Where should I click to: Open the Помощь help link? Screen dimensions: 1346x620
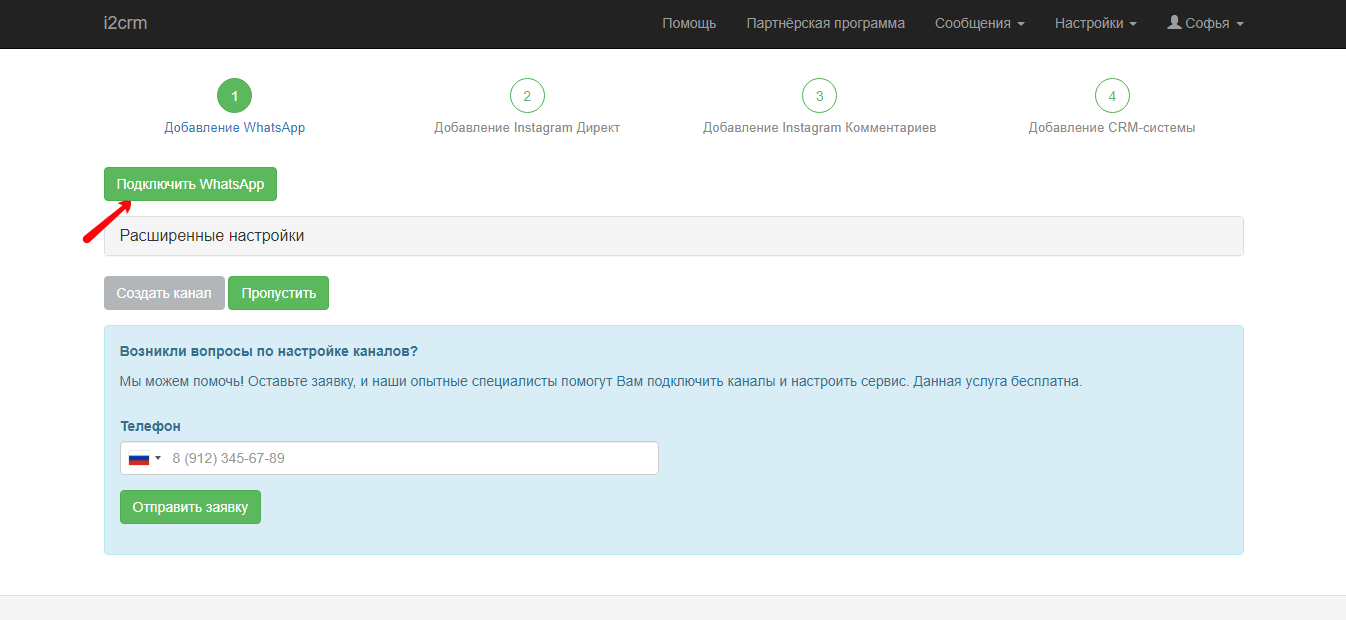(x=689, y=23)
